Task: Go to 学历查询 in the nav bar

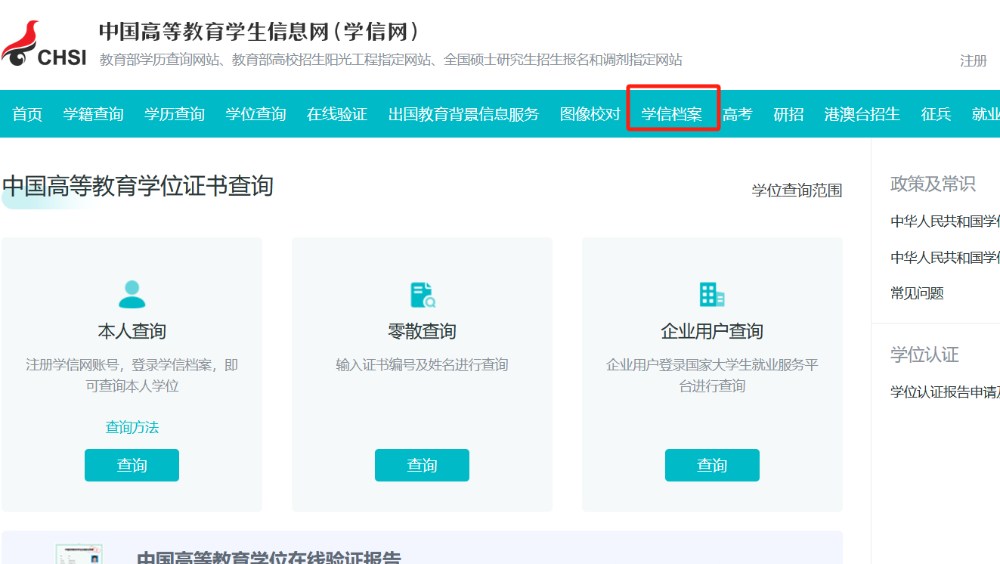Action: 174,114
